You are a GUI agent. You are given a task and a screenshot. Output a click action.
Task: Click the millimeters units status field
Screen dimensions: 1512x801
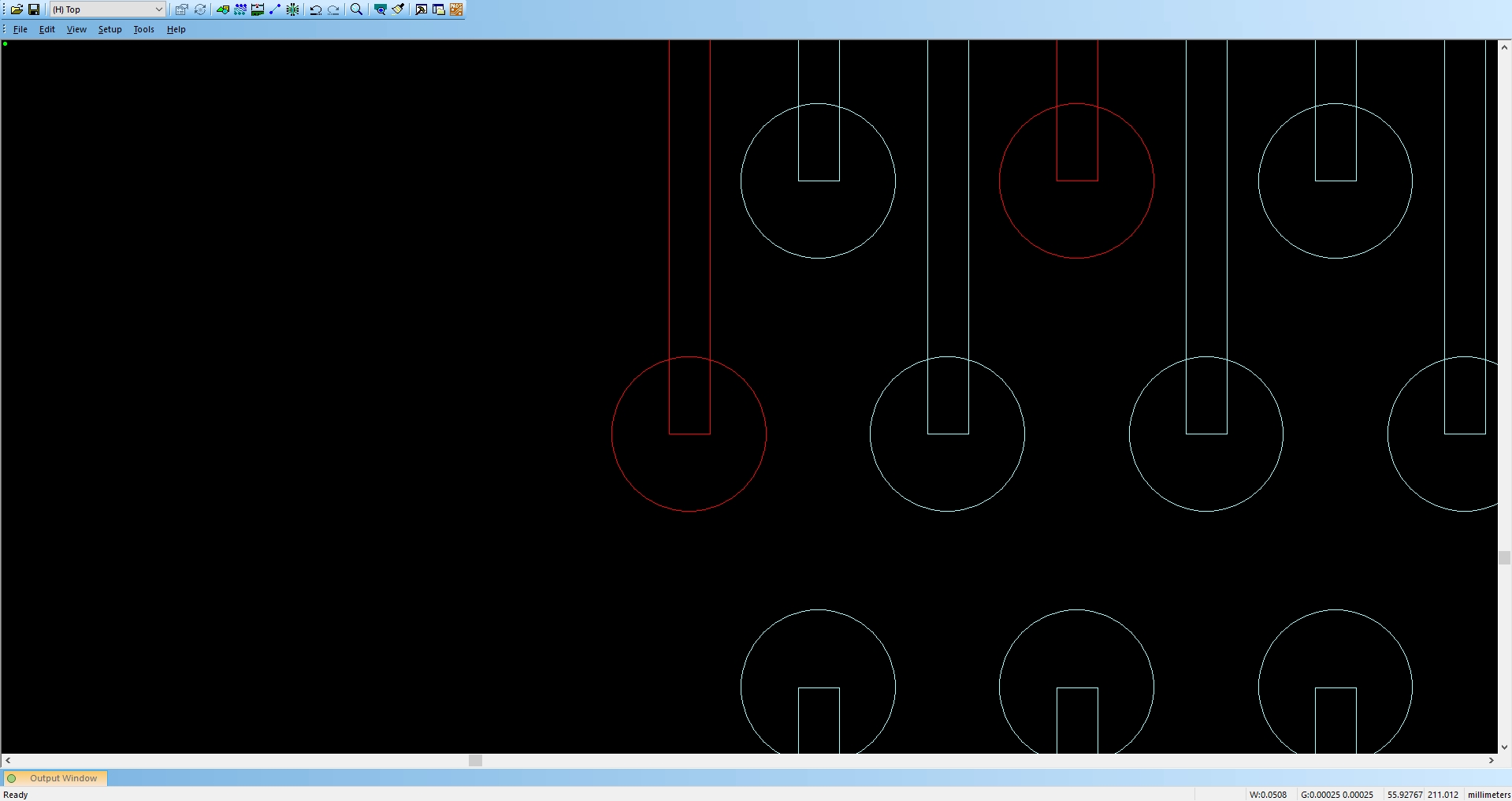coord(1488,795)
